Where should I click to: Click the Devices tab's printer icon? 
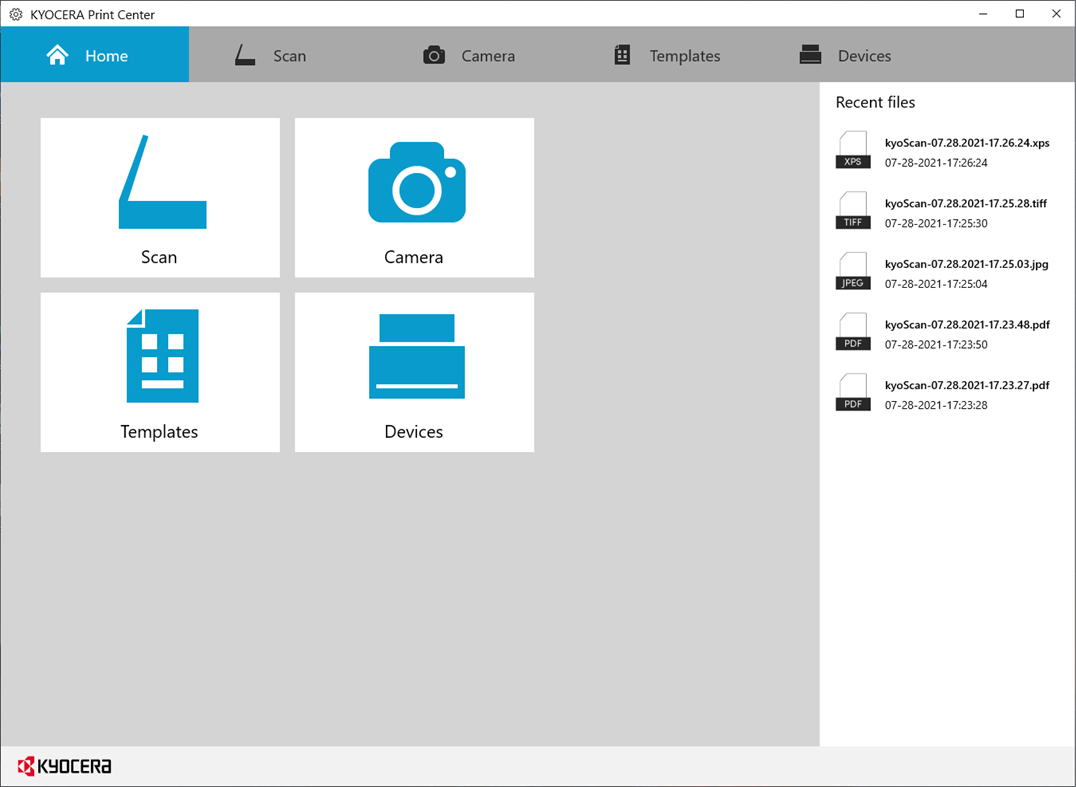click(x=810, y=55)
